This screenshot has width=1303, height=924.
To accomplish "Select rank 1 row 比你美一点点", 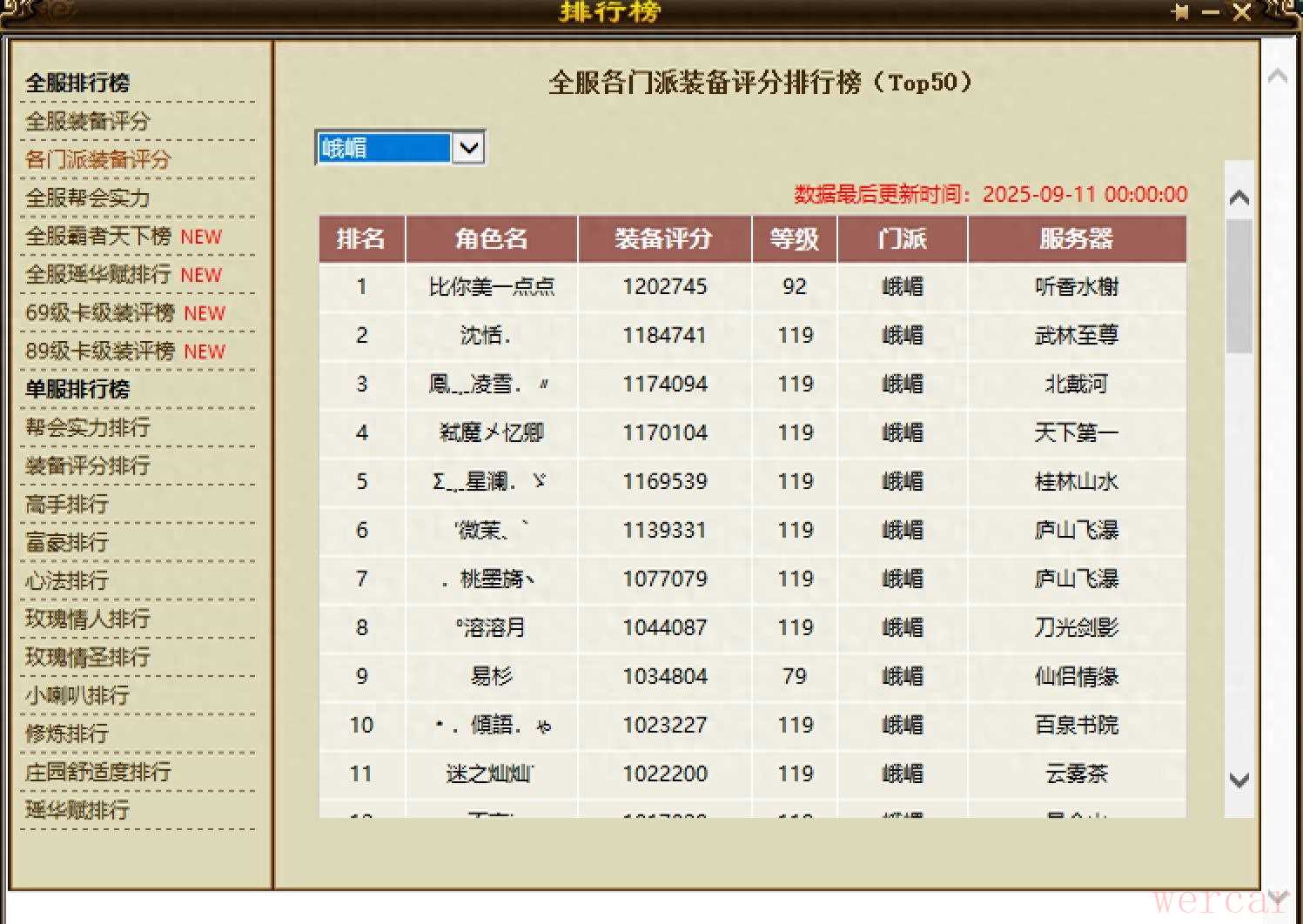I will click(492, 287).
